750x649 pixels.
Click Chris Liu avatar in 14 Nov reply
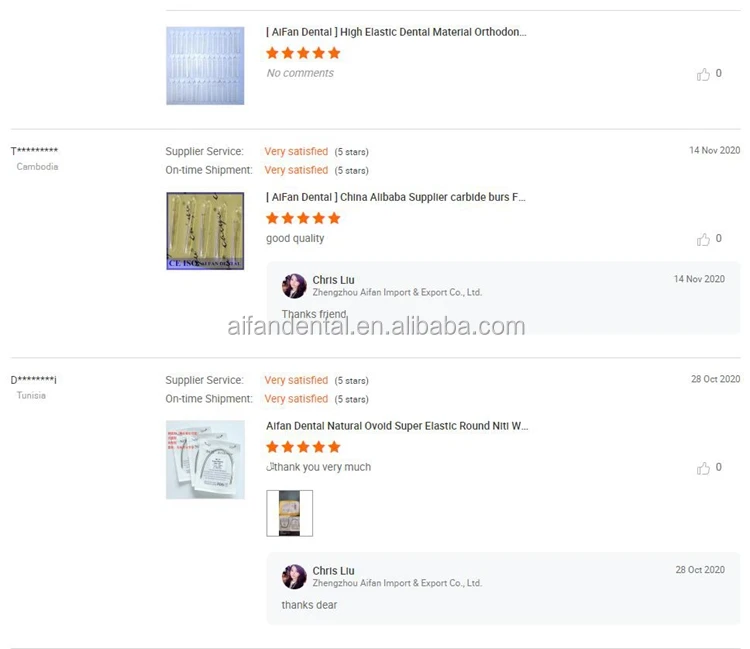(x=294, y=286)
